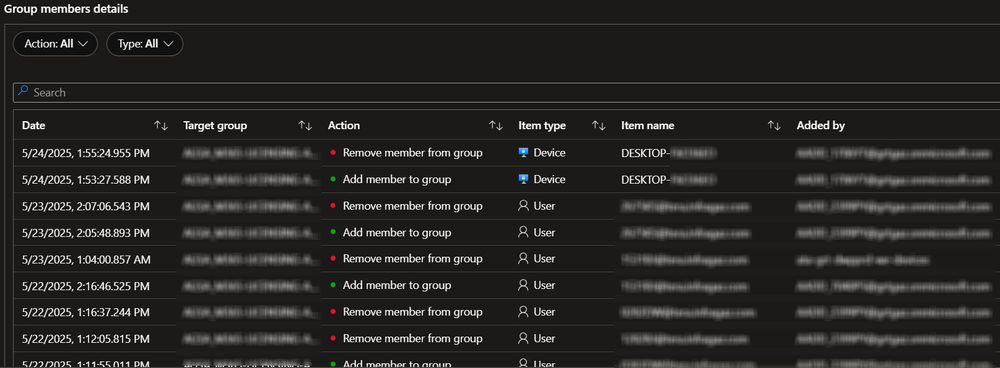Click DESKTOP item name in 1:55:24 PM row

click(669, 153)
